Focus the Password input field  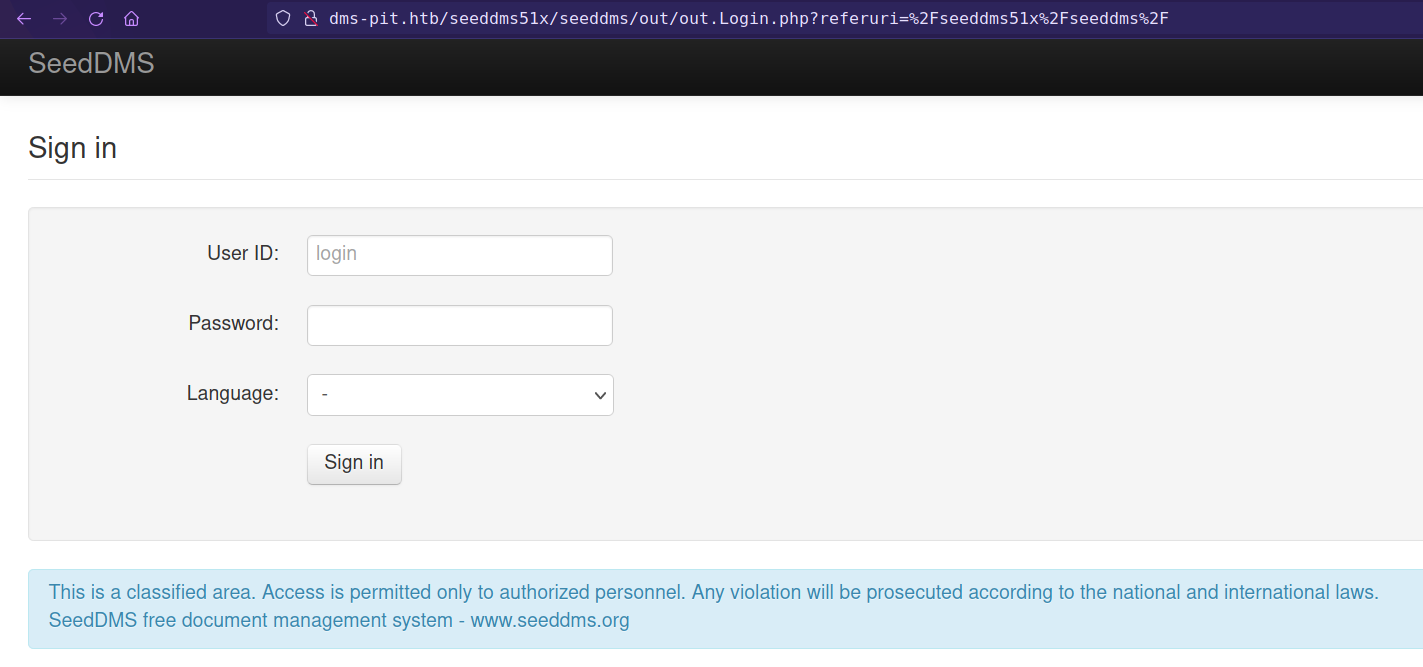459,325
